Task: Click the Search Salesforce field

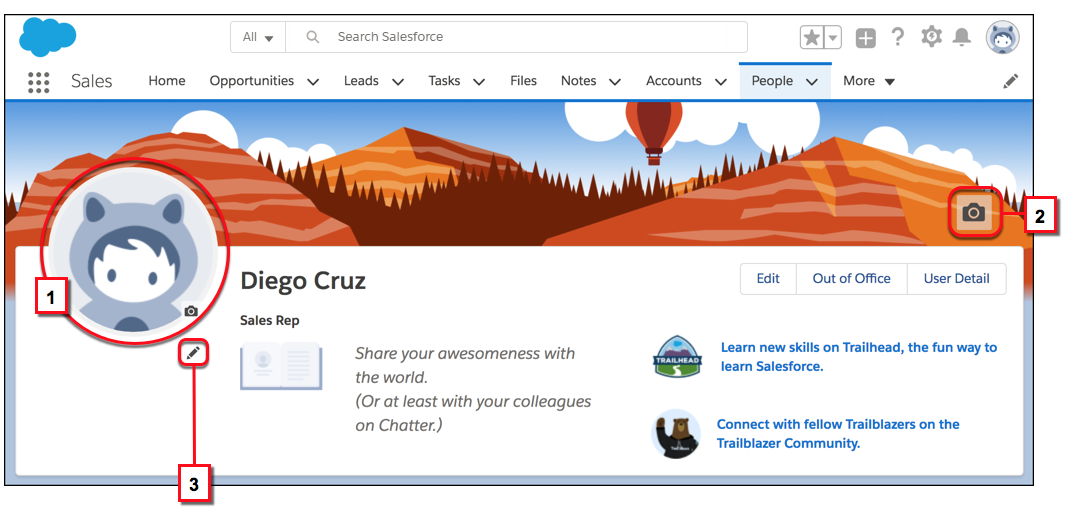Action: [516, 37]
